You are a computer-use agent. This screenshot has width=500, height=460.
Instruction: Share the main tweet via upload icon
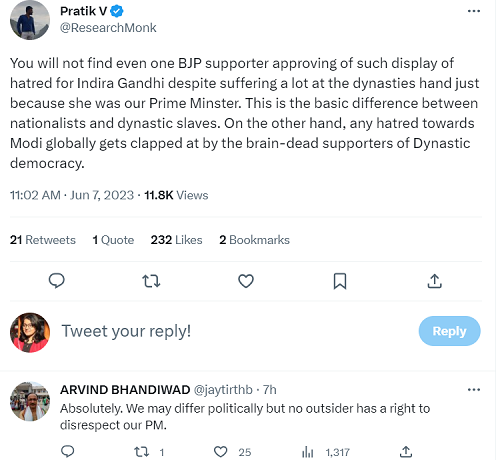pos(435,281)
